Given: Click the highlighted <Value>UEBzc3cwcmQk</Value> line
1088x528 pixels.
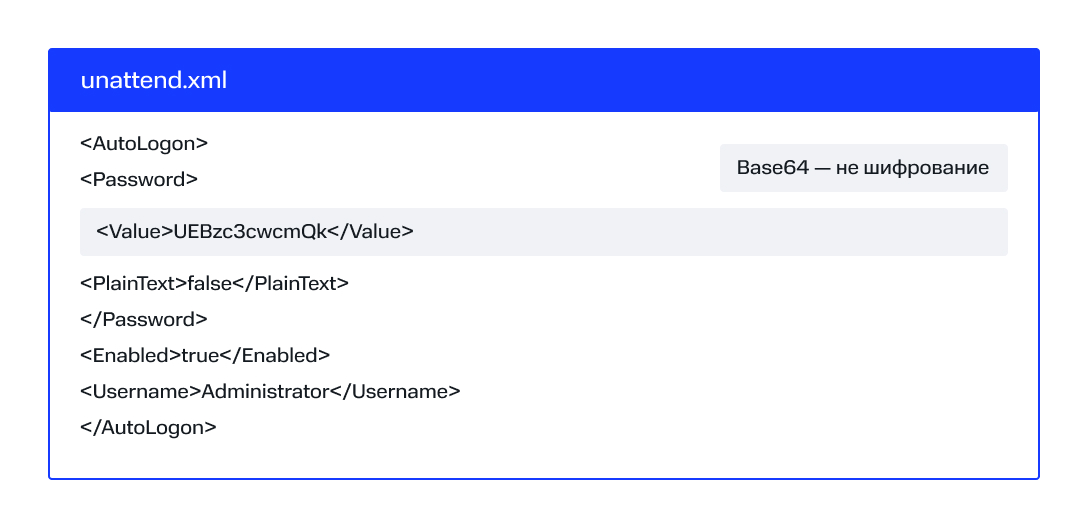Looking at the screenshot, I should [x=544, y=232].
